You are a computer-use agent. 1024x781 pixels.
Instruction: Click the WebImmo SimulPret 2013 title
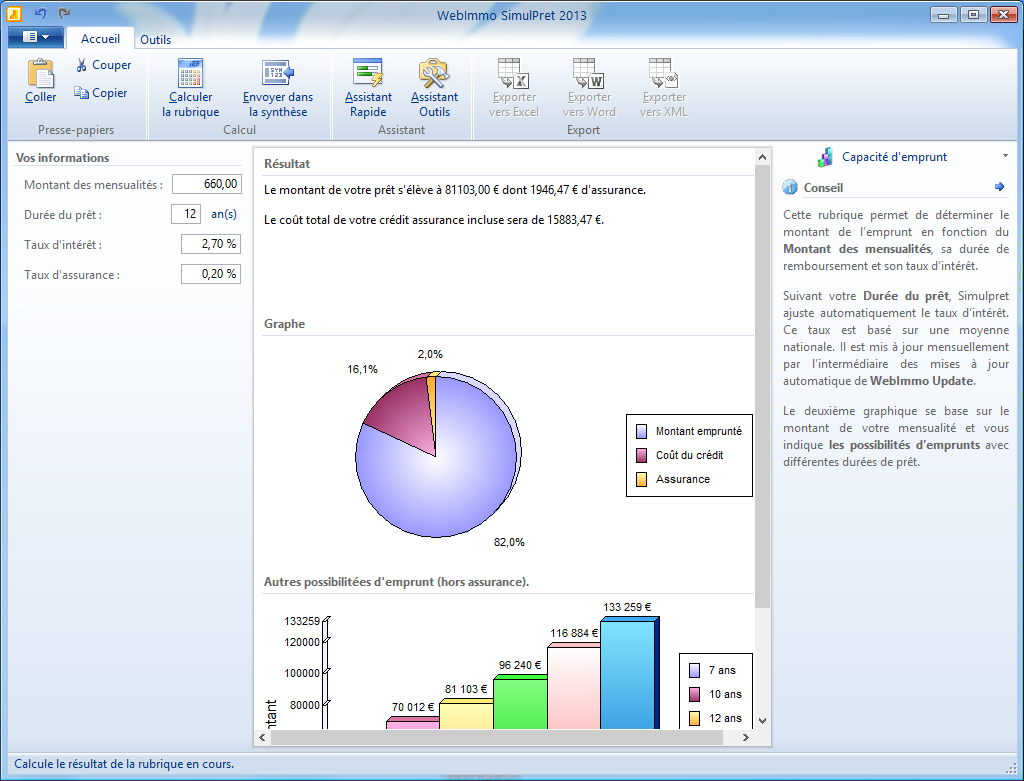coord(512,16)
